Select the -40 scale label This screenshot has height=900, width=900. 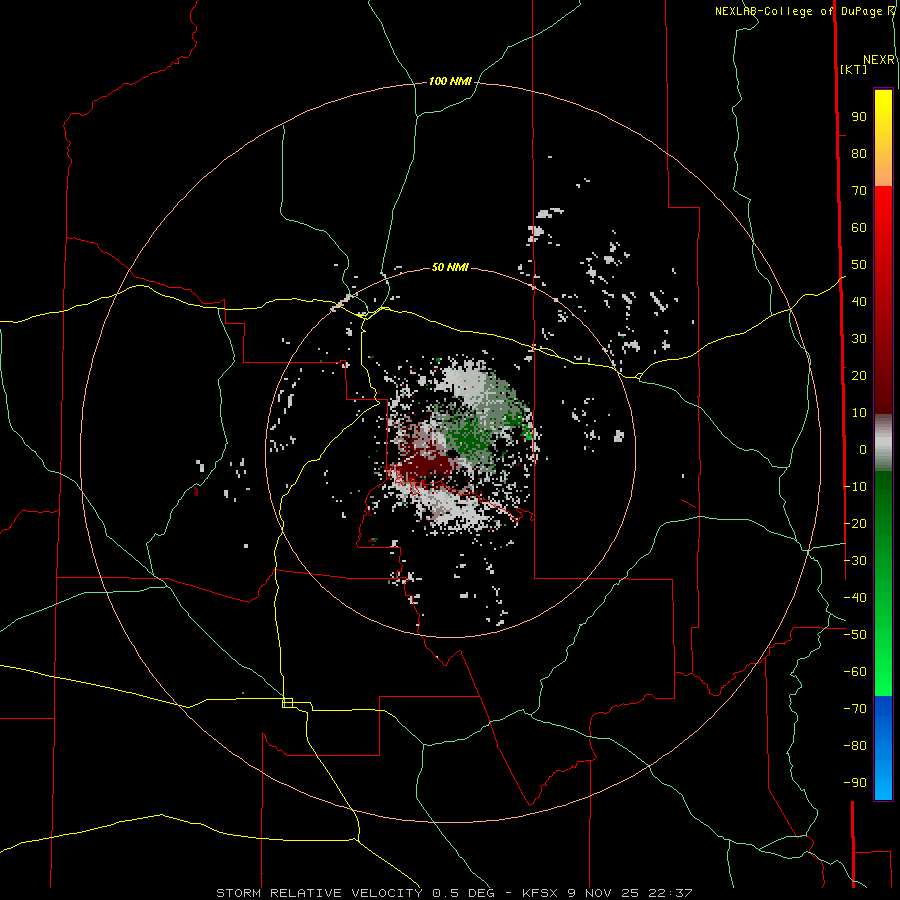click(855, 598)
